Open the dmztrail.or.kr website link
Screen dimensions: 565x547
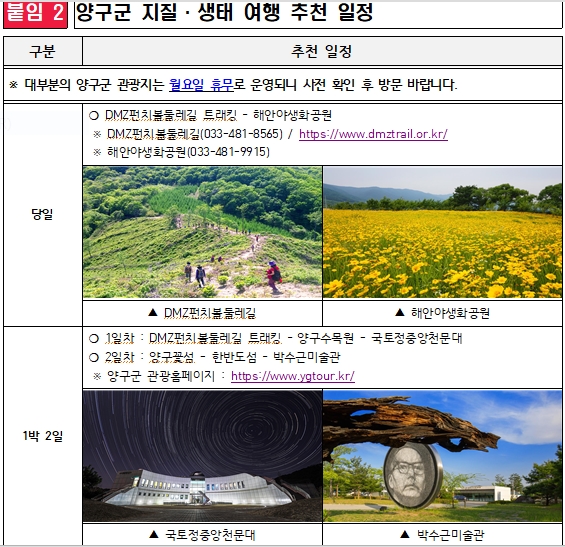point(373,134)
